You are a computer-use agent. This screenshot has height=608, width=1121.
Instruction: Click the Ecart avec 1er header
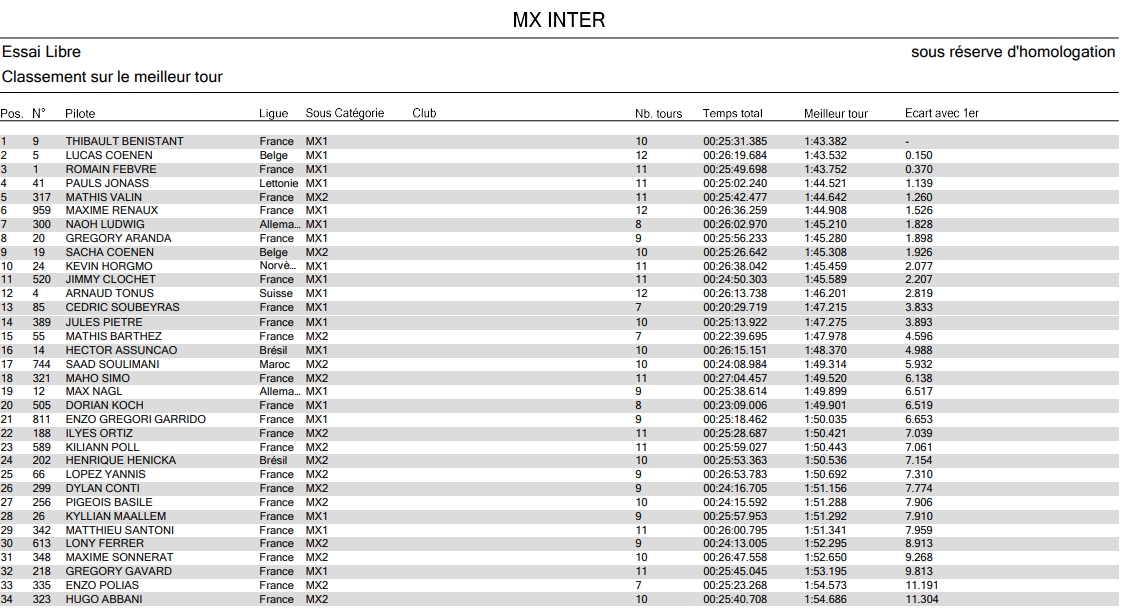click(941, 114)
